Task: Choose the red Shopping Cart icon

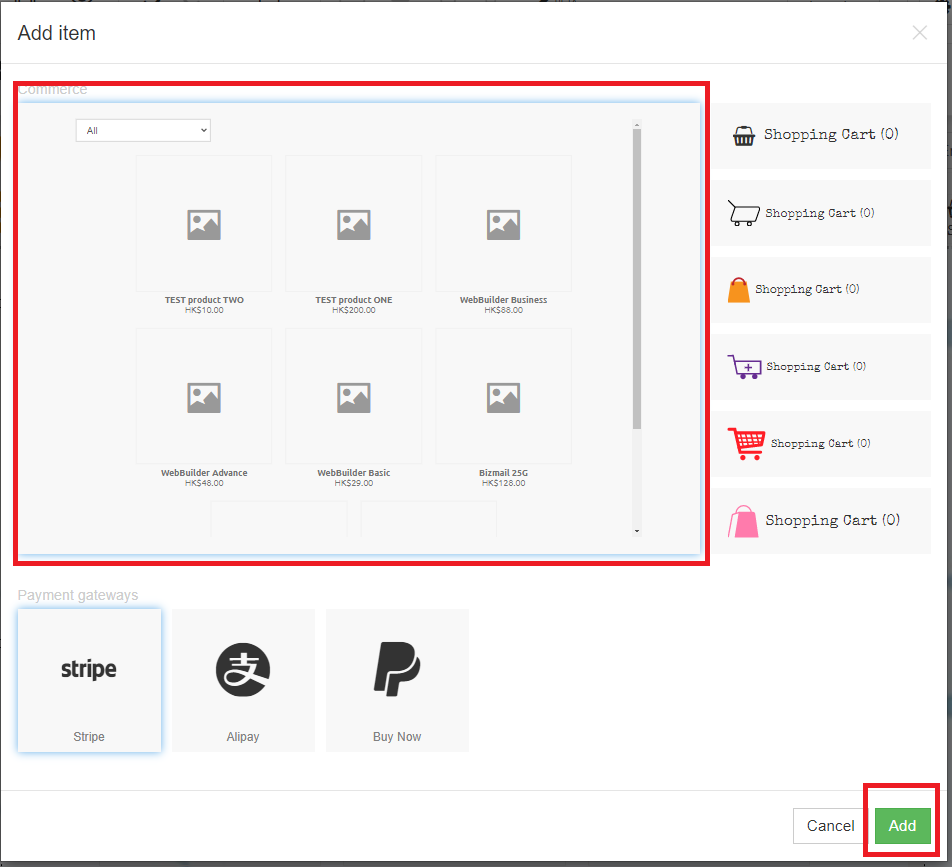Action: click(745, 443)
